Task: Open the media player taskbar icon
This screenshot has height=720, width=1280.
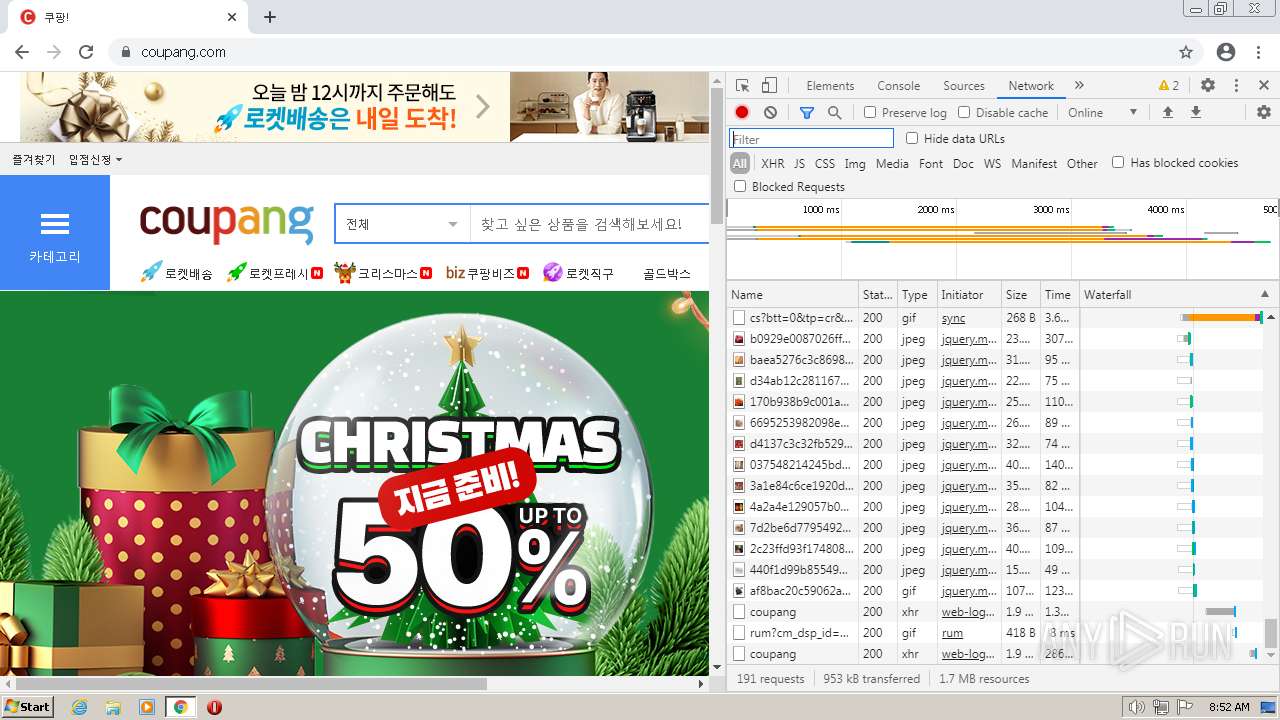Action: coord(147,707)
